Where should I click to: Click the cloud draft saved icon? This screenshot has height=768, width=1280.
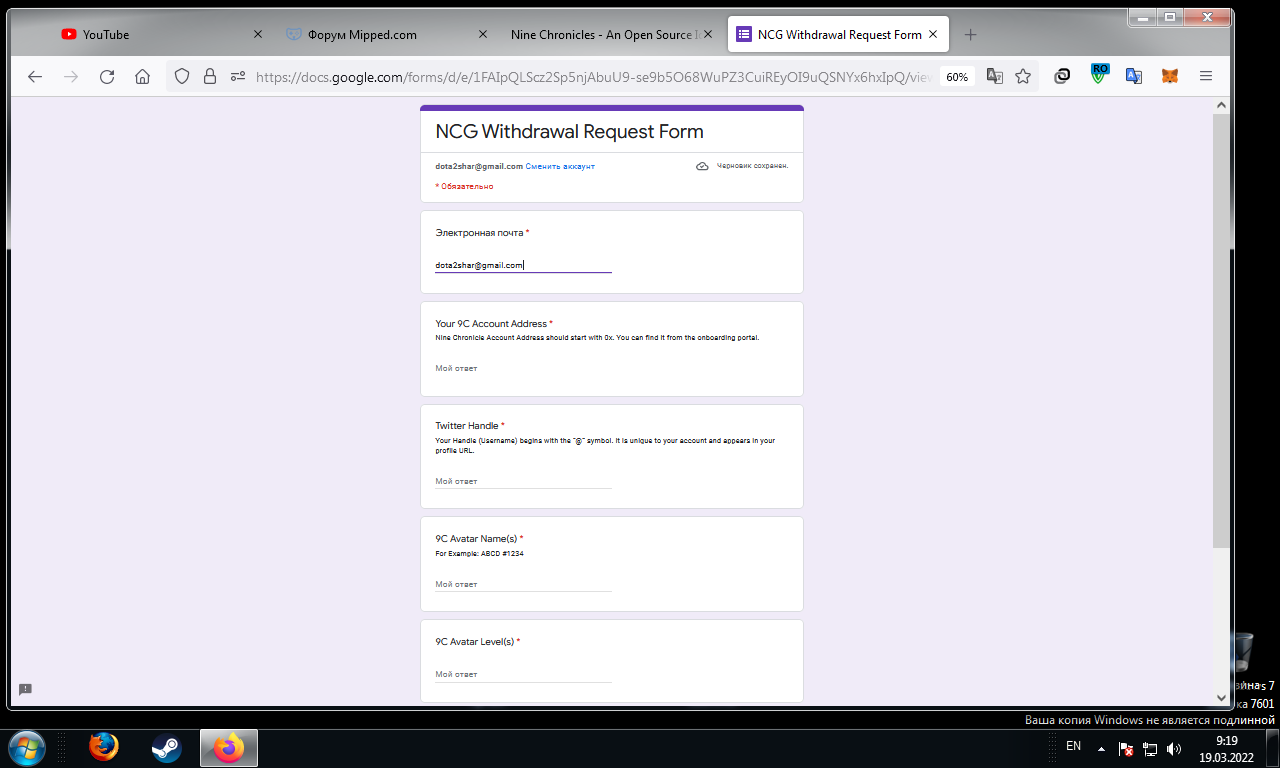click(x=702, y=166)
